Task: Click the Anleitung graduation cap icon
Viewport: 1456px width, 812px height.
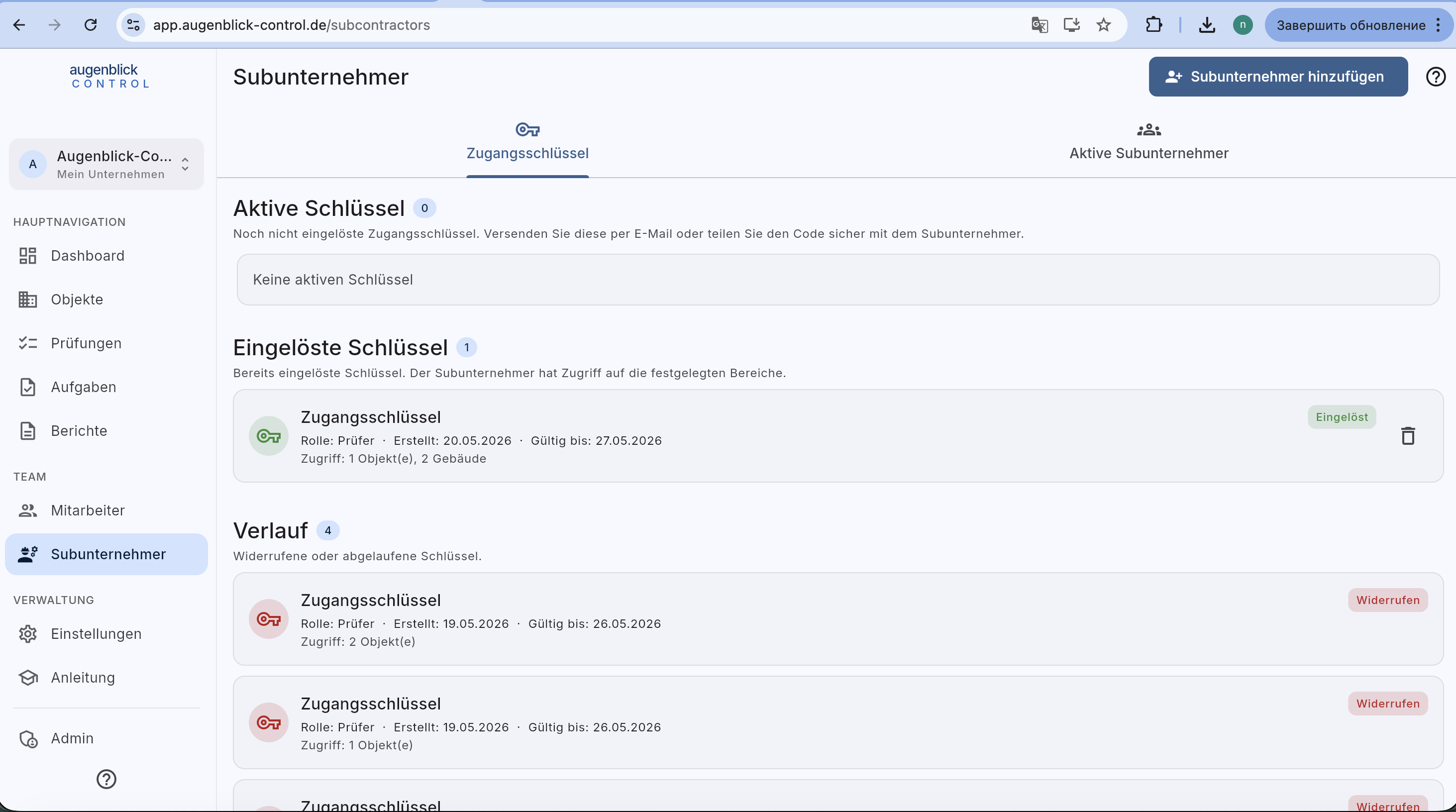Action: 28,678
